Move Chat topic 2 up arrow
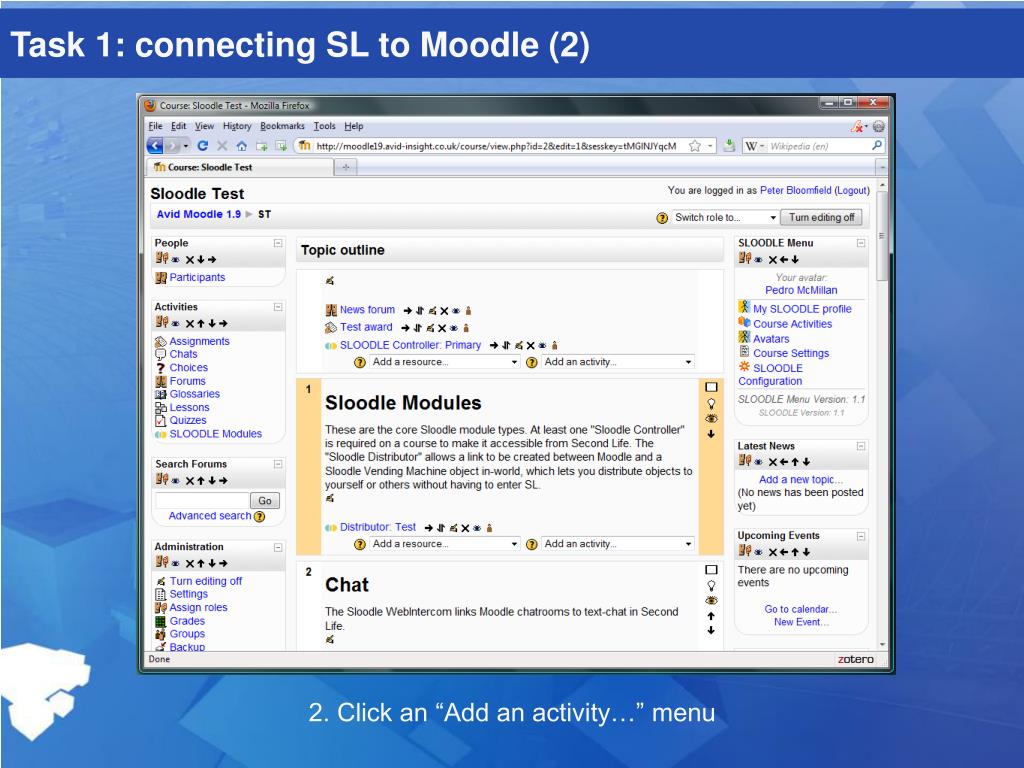The image size is (1024, 768). pyautogui.click(x=711, y=616)
